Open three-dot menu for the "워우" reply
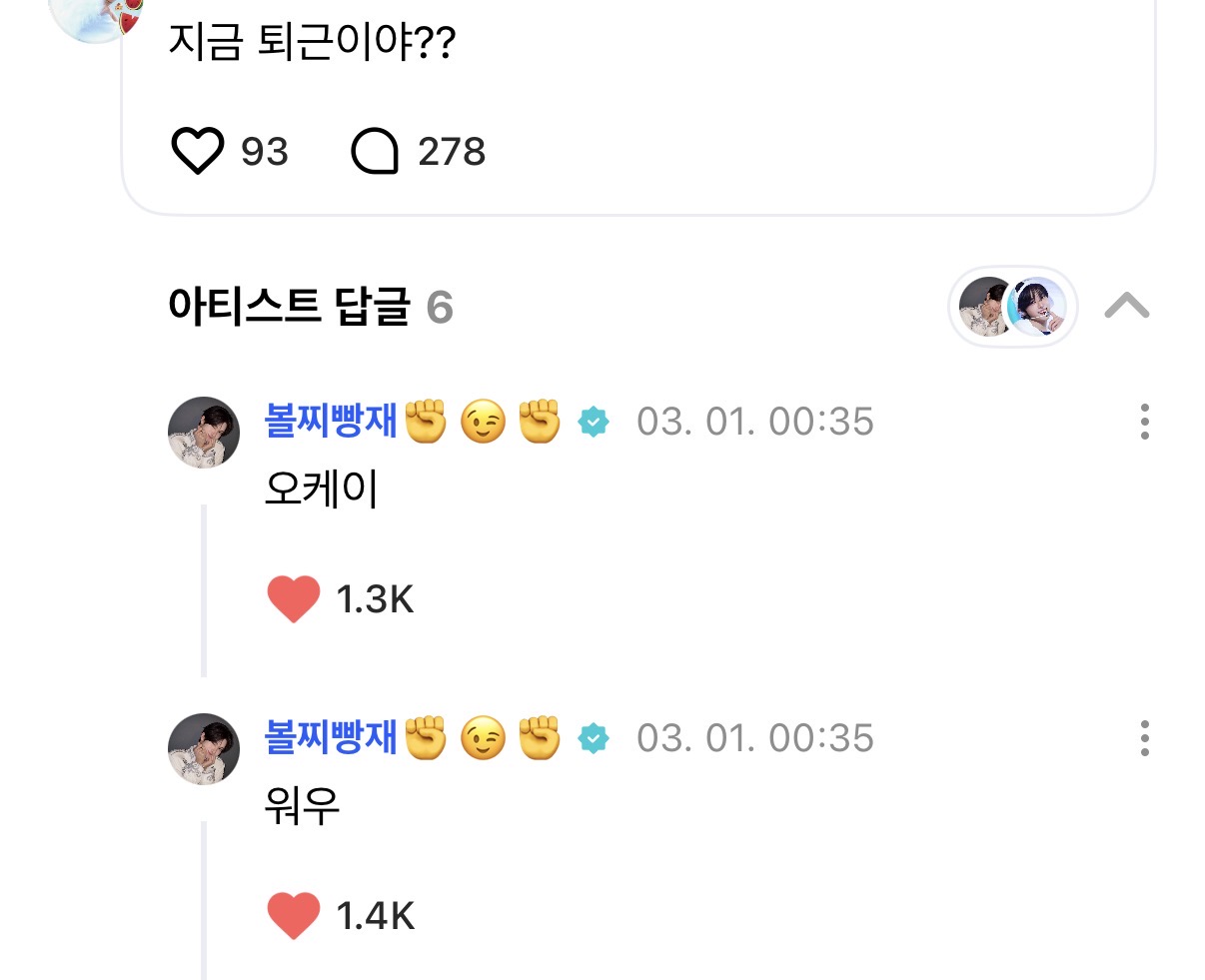 [x=1144, y=738]
